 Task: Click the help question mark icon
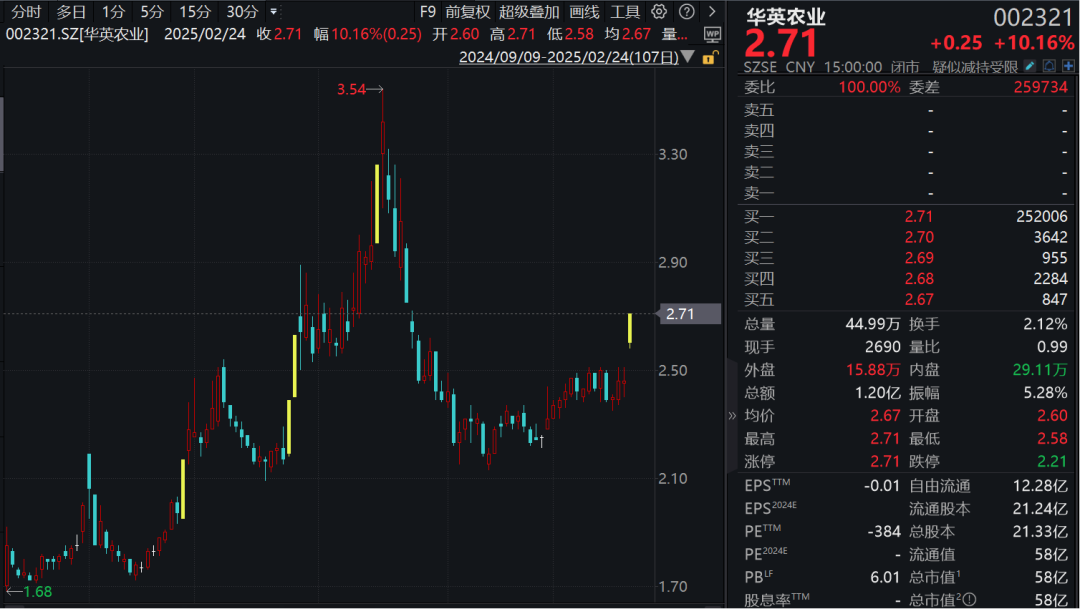(x=685, y=12)
